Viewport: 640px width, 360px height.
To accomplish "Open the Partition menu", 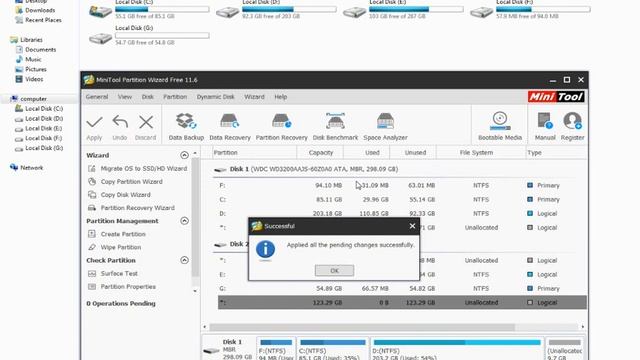I will click(x=175, y=97).
